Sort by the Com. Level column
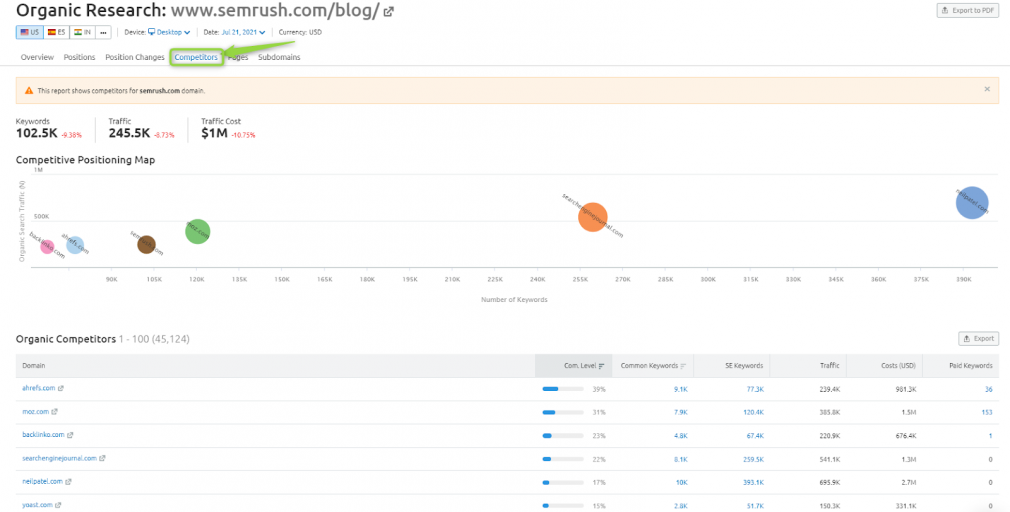The image size is (1010, 512). coord(573,366)
